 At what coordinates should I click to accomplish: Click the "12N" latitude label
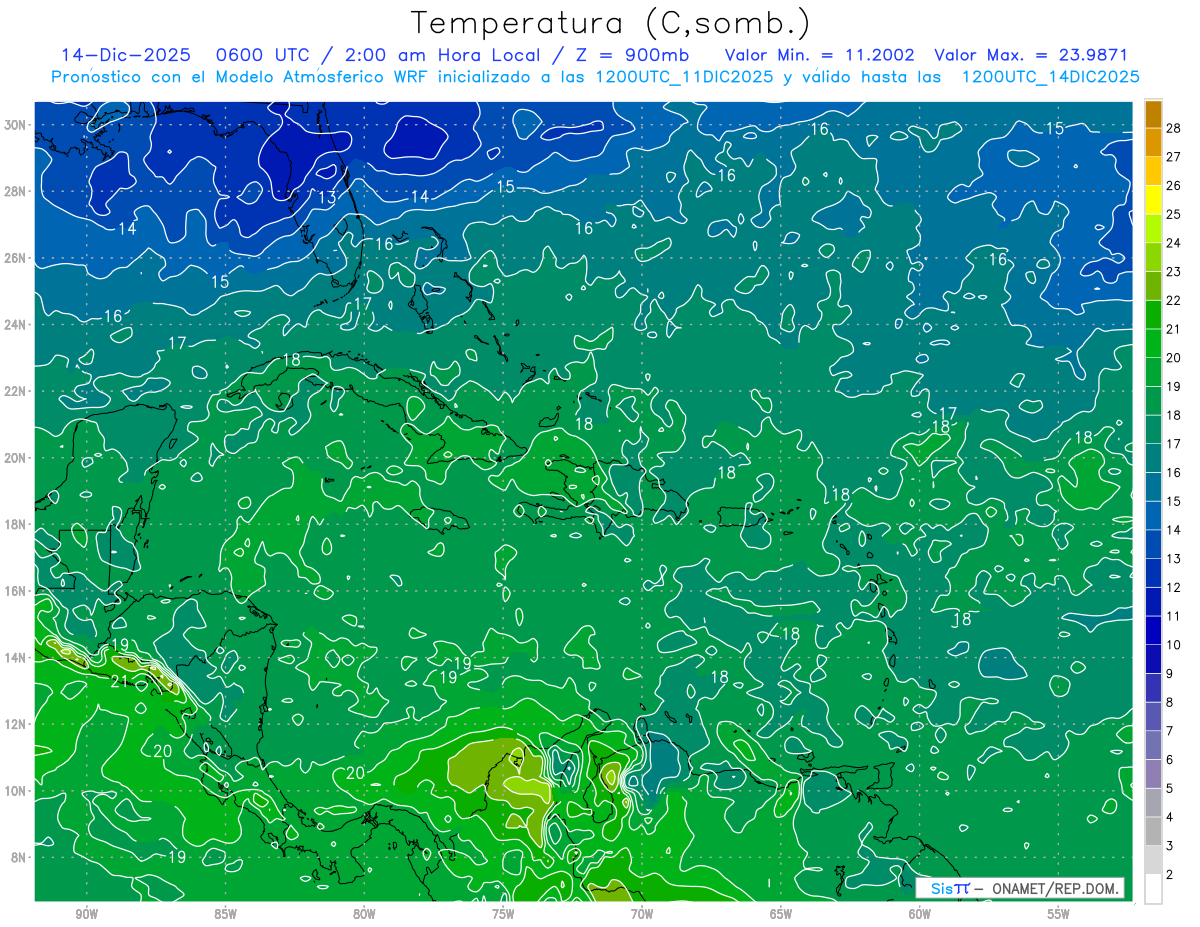(x=17, y=724)
